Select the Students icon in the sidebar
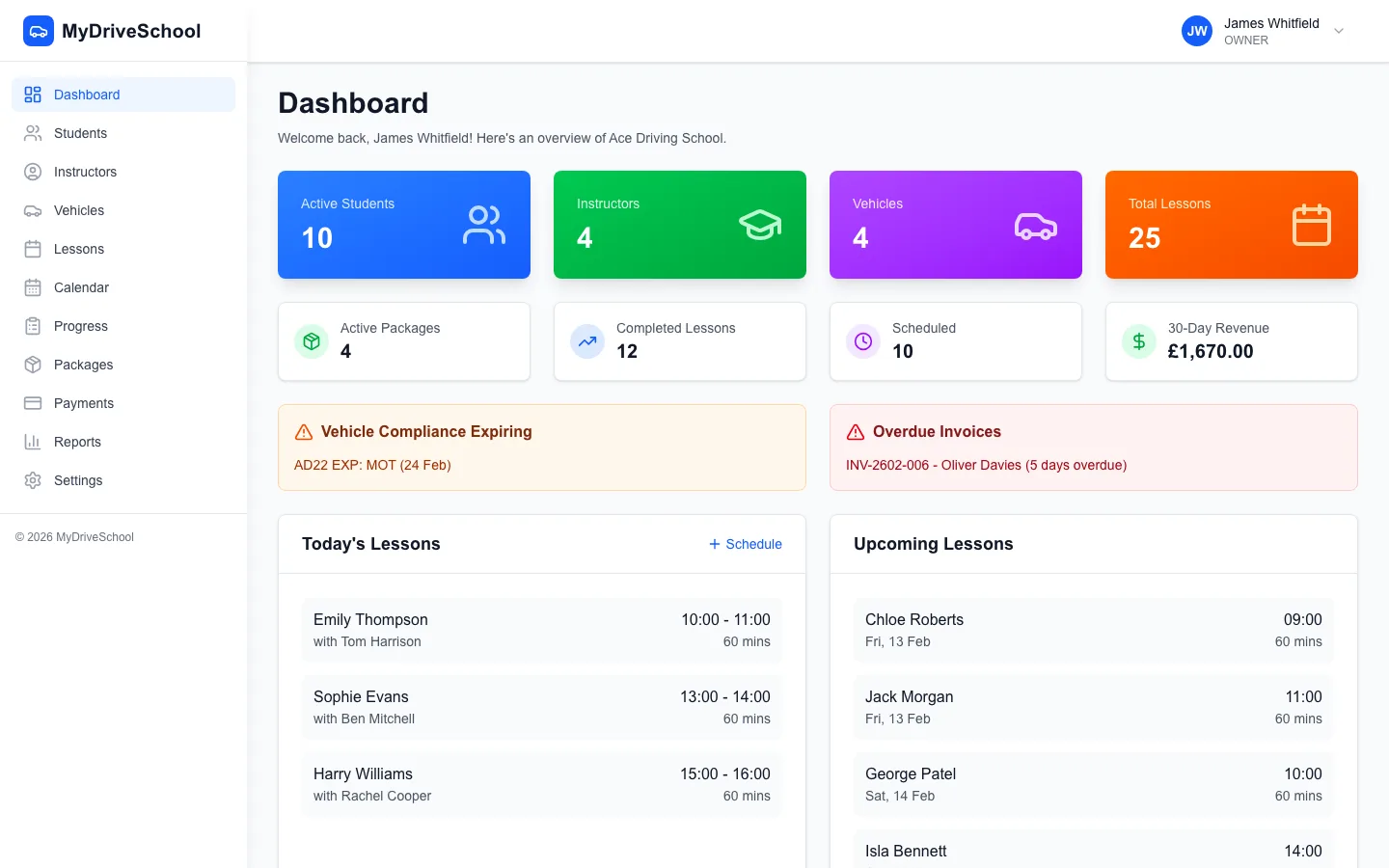 32,133
